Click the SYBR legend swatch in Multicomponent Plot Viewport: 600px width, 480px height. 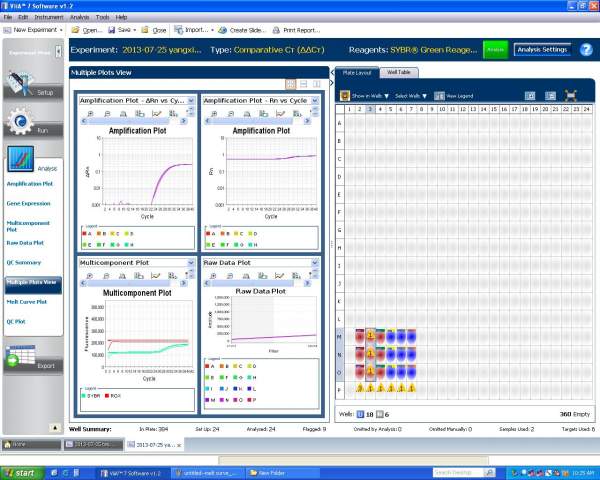tap(83, 395)
